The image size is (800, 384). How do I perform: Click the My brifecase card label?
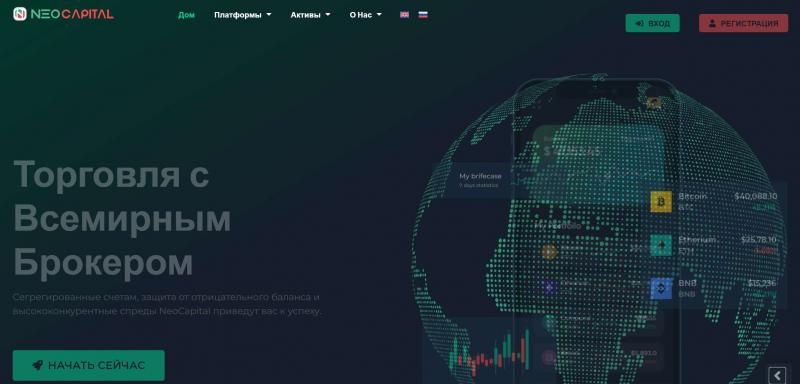(480, 176)
